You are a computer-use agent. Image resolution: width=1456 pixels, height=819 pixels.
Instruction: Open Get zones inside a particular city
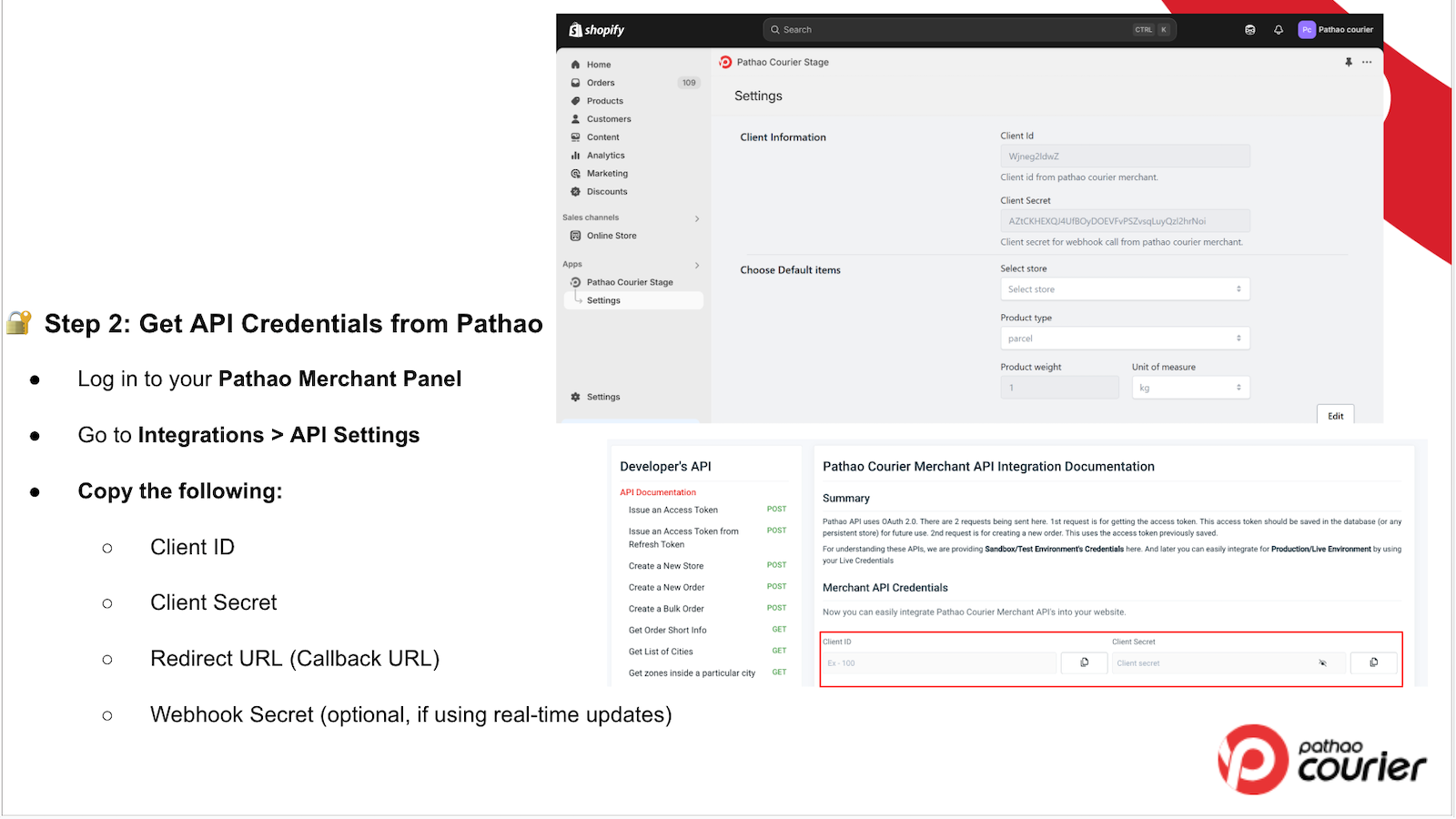(x=692, y=673)
